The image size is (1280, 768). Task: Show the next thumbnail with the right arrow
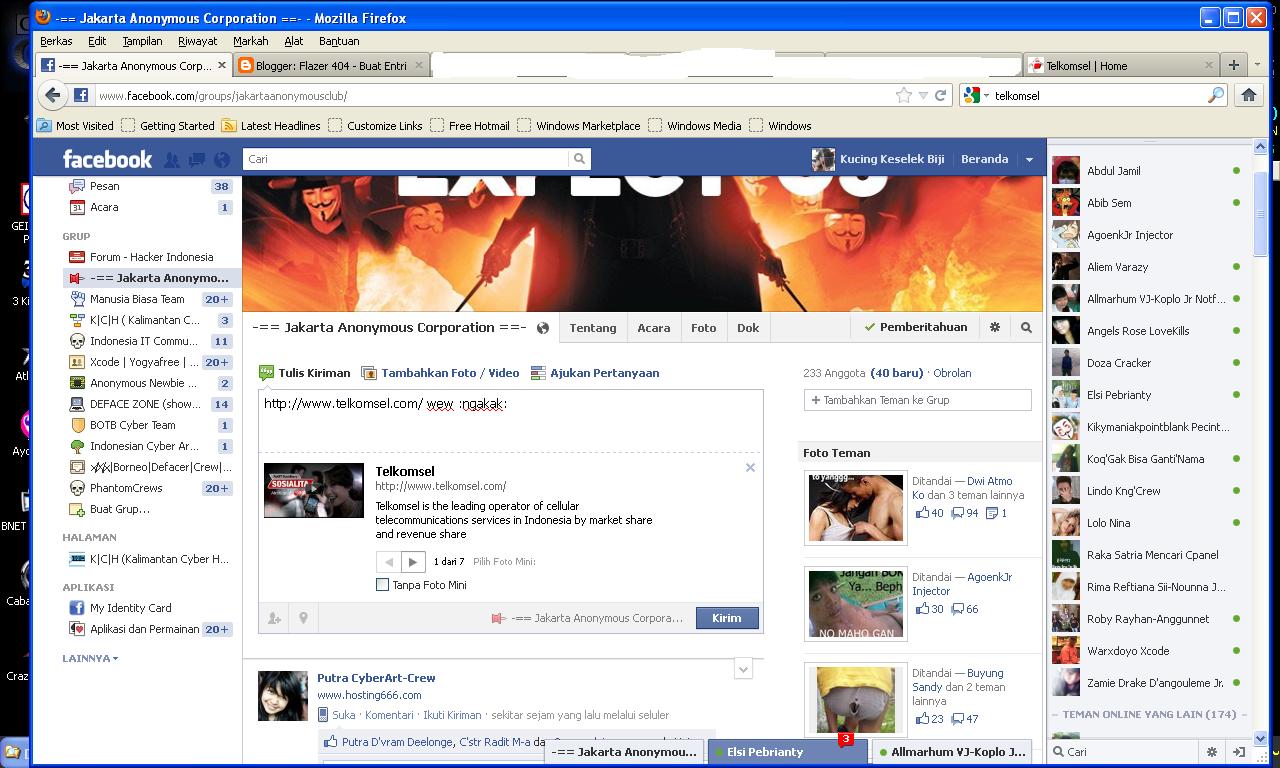pyautogui.click(x=413, y=562)
